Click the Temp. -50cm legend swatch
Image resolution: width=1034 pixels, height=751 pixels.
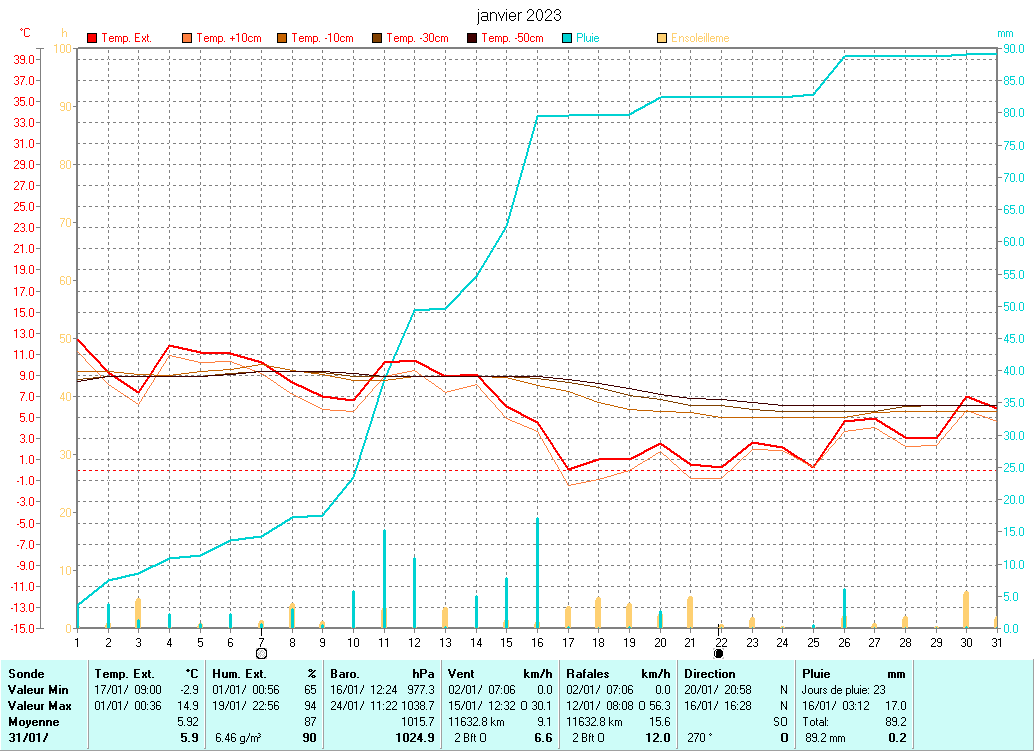(x=472, y=38)
